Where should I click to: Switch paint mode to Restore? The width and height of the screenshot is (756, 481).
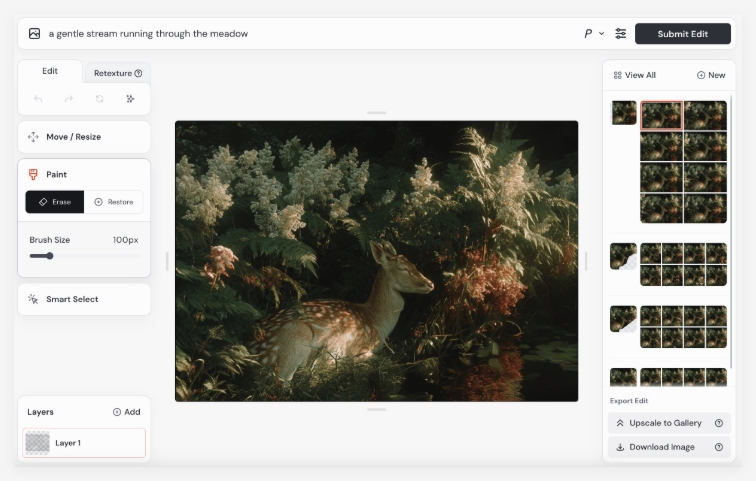113,202
